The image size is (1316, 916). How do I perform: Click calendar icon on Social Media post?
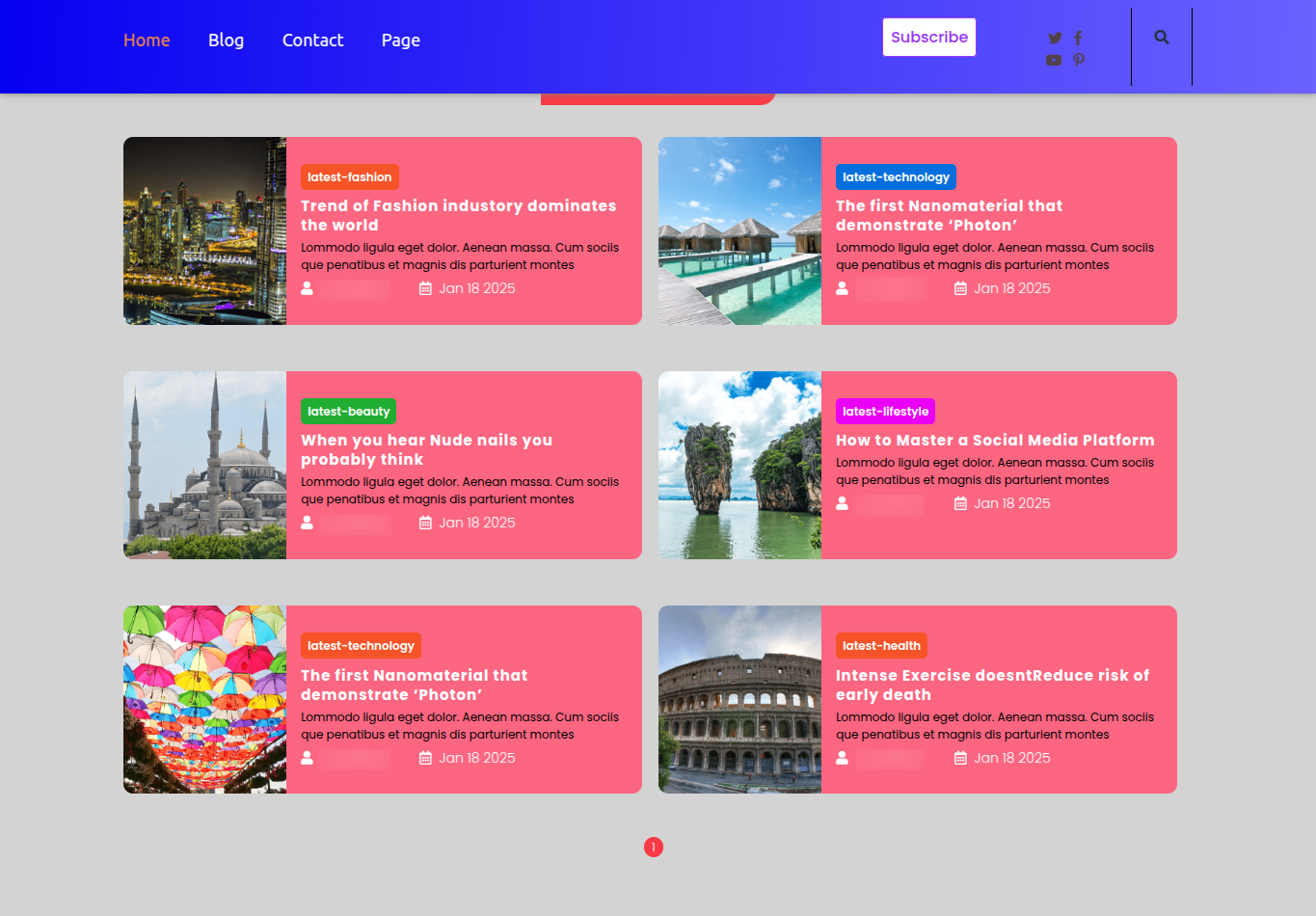tap(960, 503)
